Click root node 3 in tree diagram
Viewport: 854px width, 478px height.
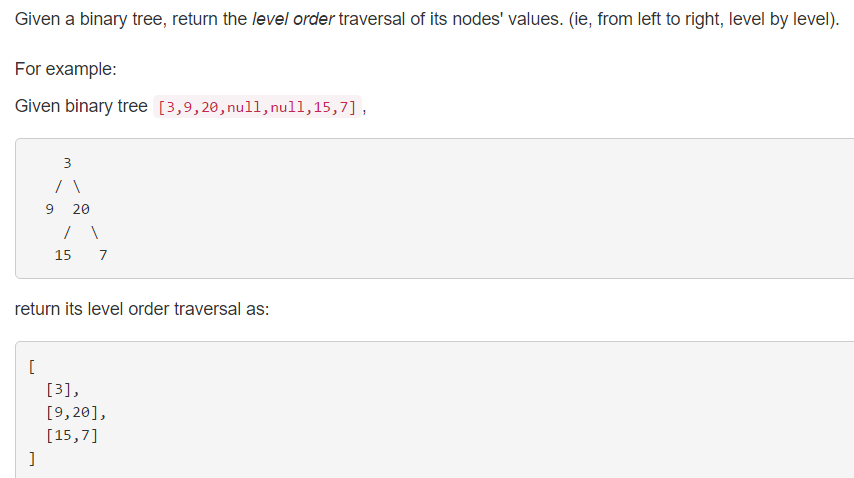68,163
